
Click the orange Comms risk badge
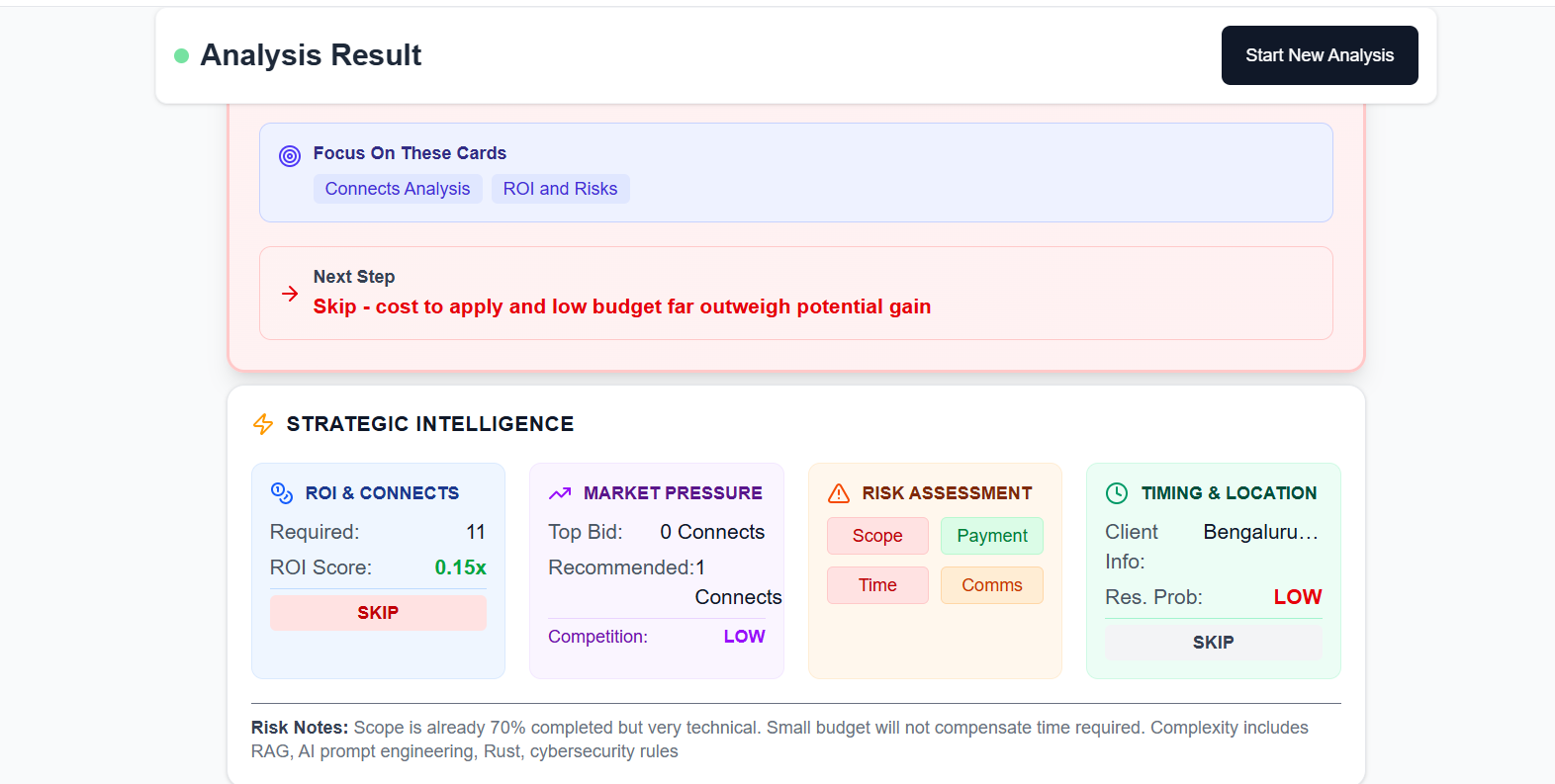point(992,585)
